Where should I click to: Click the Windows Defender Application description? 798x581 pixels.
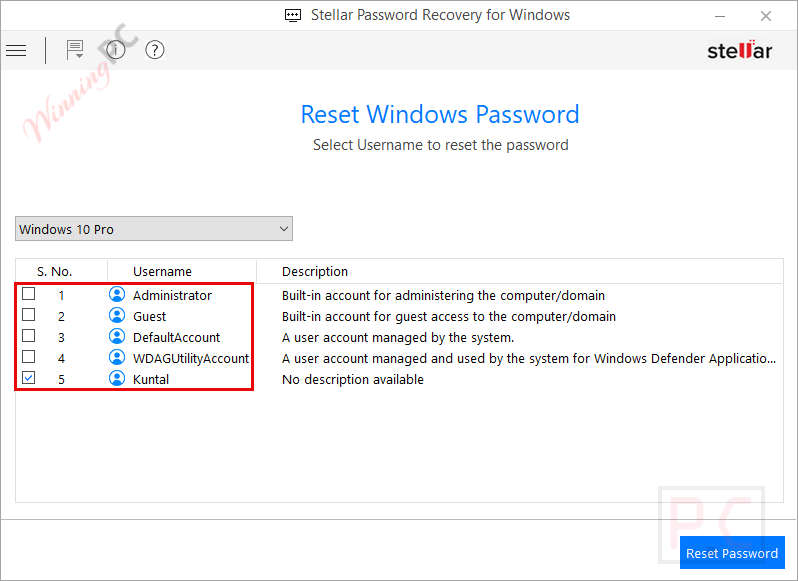point(529,359)
